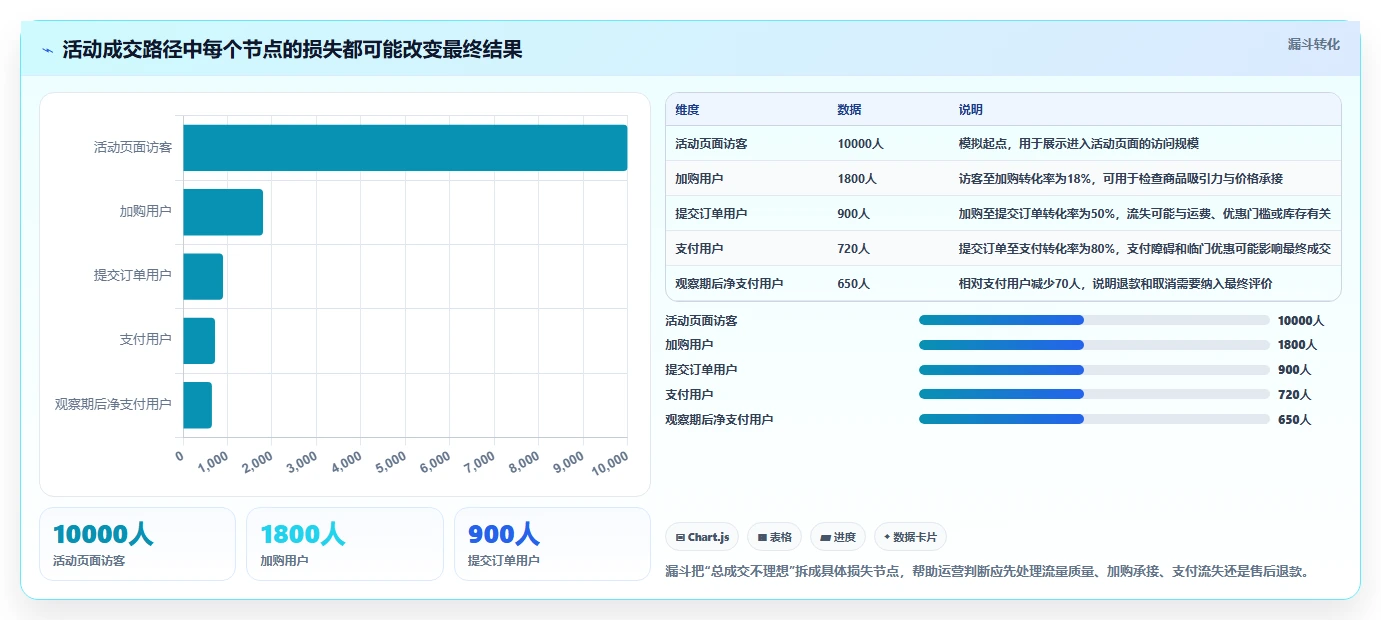Click the footer note starting 漏斗把“总成交不理想”

[988, 572]
